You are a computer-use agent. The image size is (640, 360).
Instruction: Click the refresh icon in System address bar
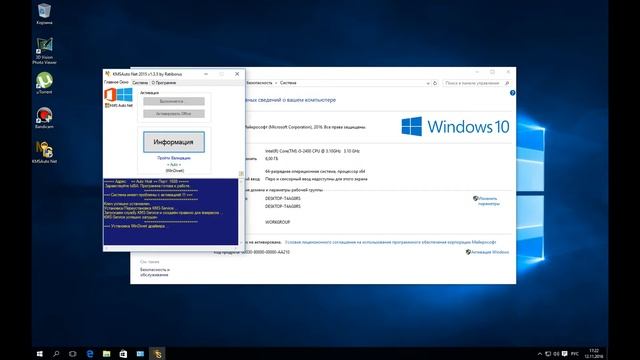(x=435, y=83)
